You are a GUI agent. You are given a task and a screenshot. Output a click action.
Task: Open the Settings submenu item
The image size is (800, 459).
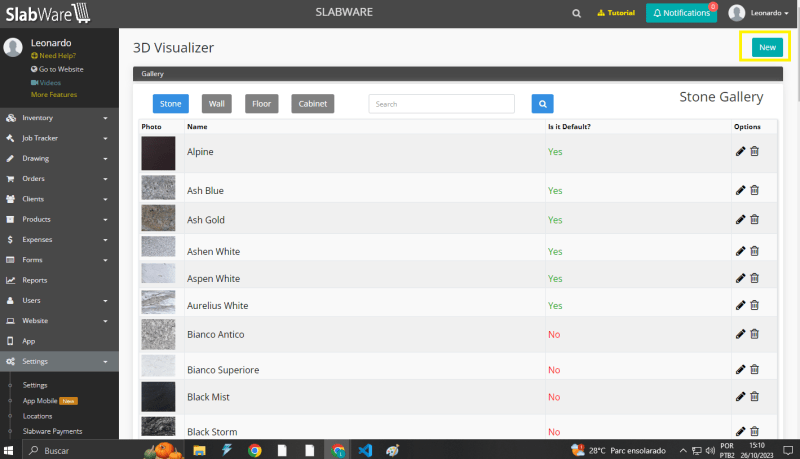[x=35, y=385]
